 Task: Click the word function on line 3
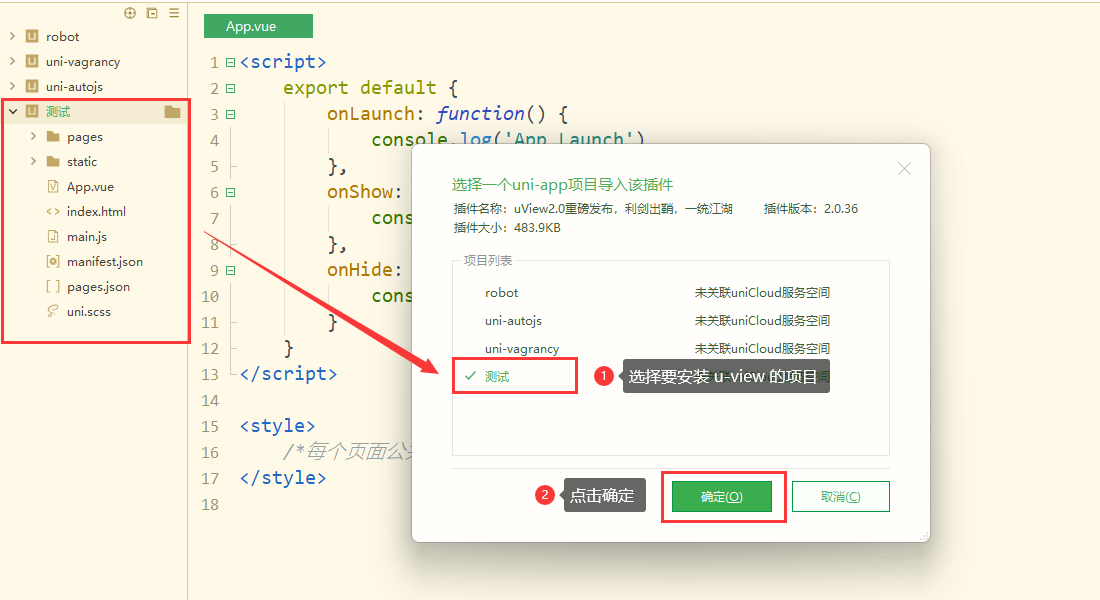point(481,114)
